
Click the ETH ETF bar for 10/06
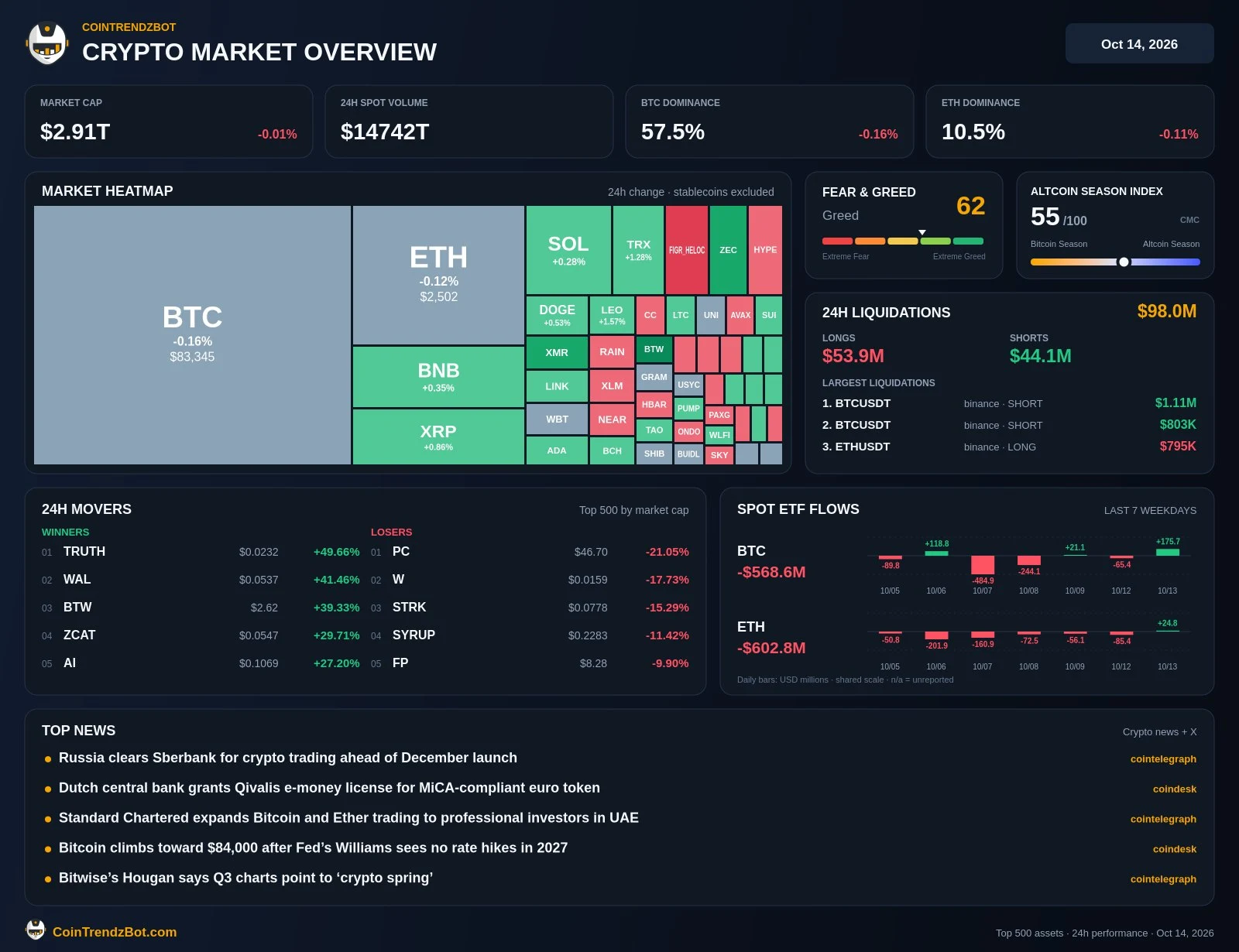coord(936,635)
